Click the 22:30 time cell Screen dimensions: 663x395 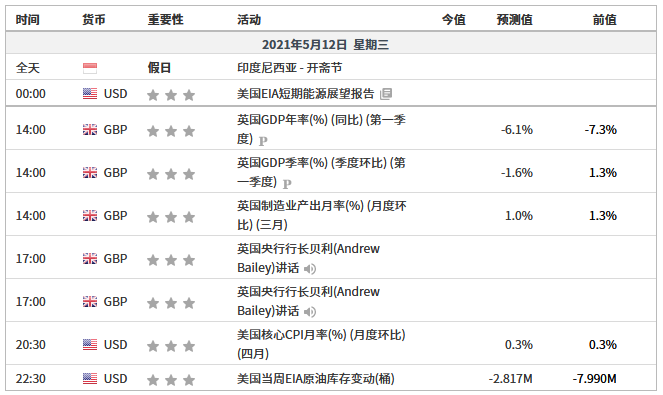(30, 379)
